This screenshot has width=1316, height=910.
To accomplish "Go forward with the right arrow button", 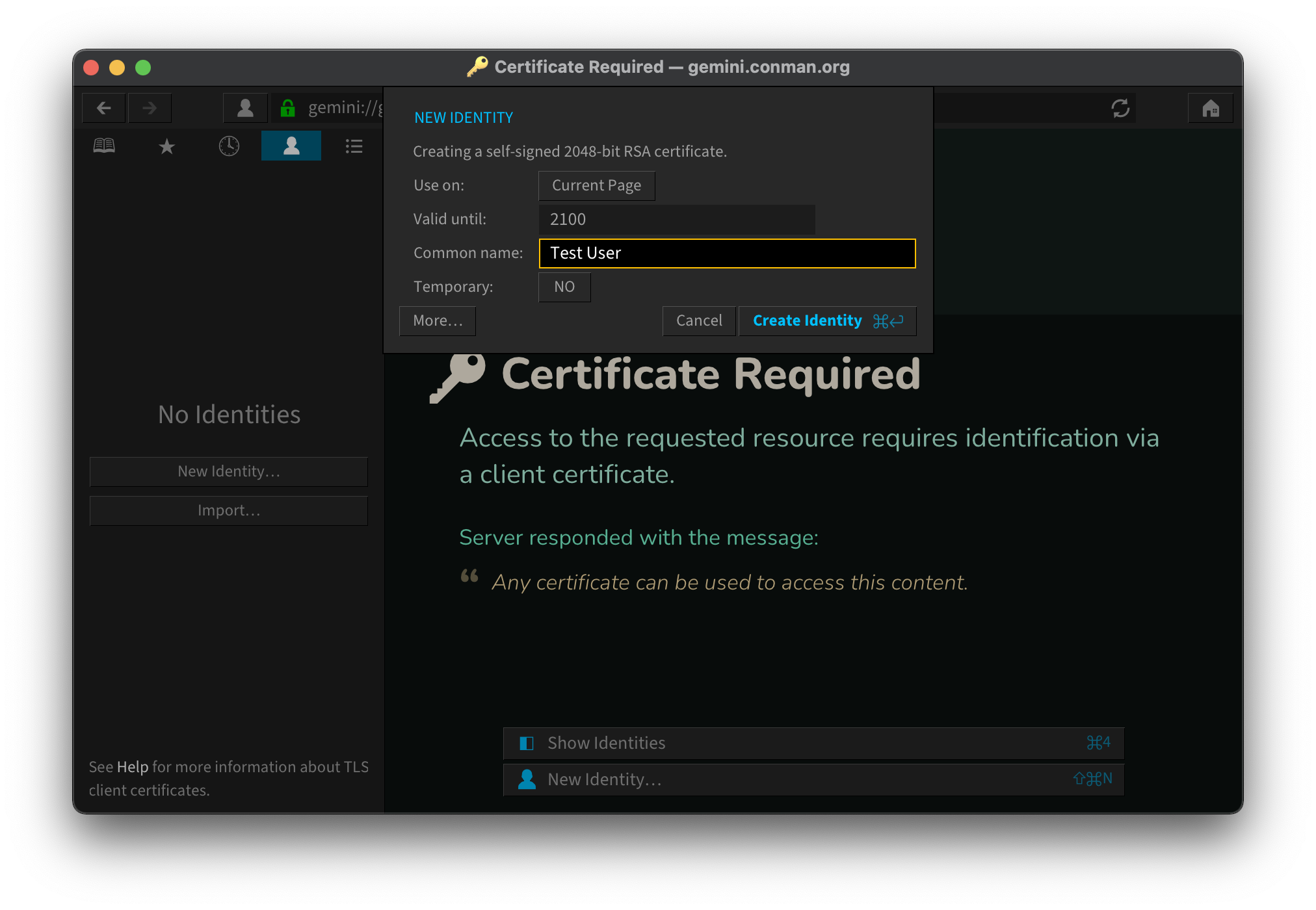I will pyautogui.click(x=150, y=108).
